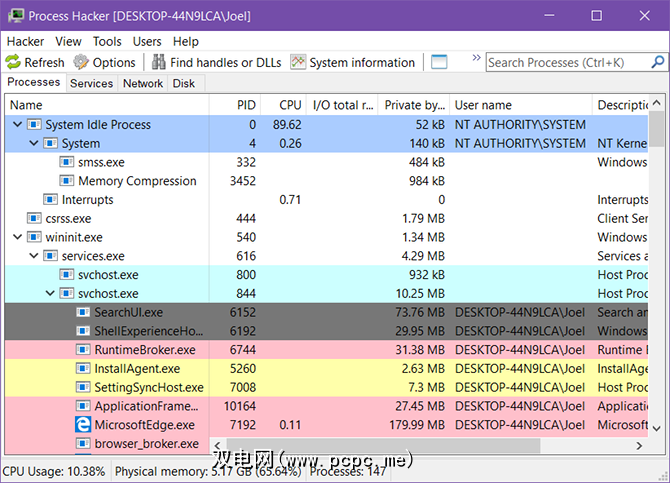Click the csrss.exe process icon

pyautogui.click(x=34, y=218)
